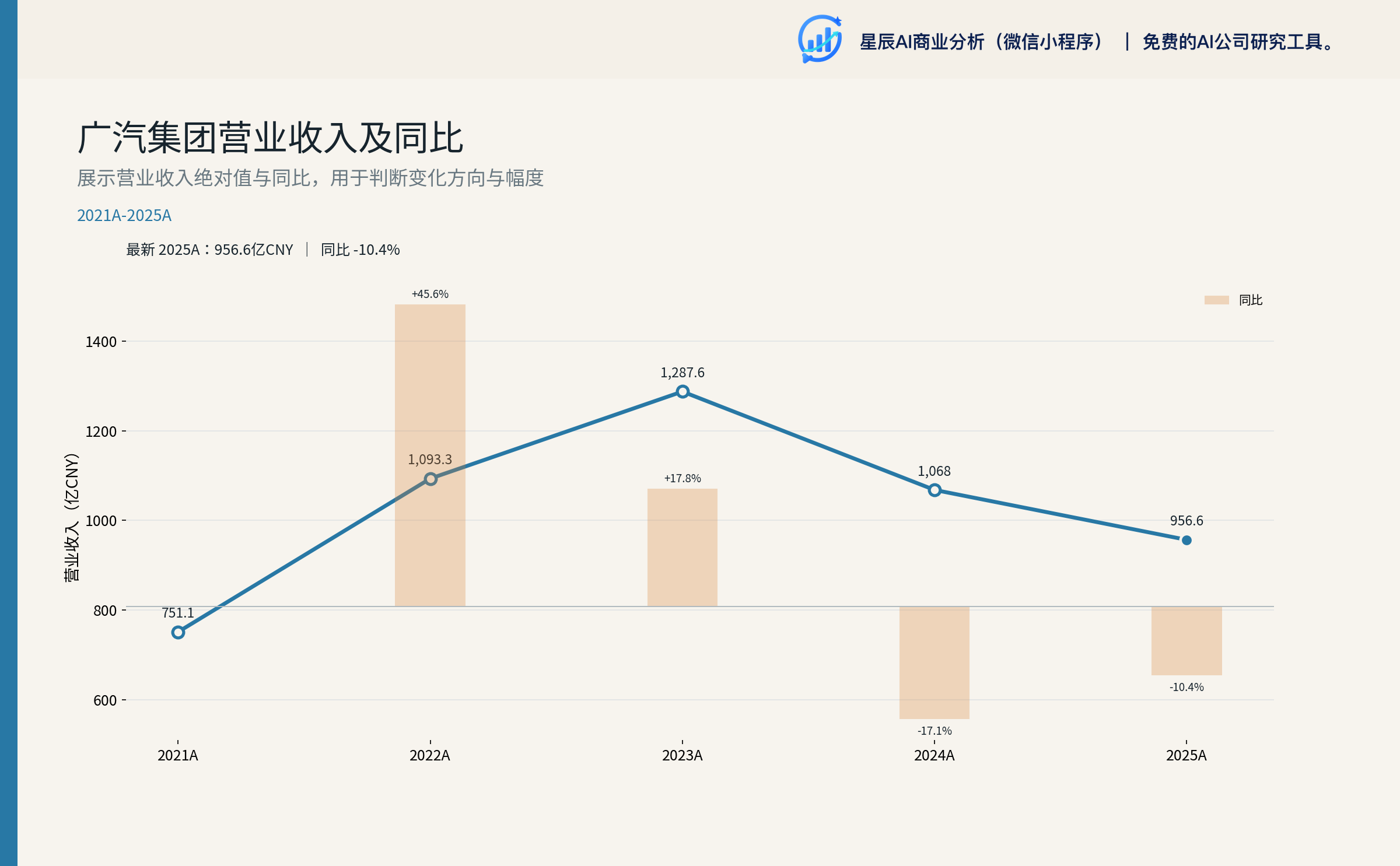The image size is (1400, 866).
Task: Click the 1,068 value label
Action: [x=935, y=471]
